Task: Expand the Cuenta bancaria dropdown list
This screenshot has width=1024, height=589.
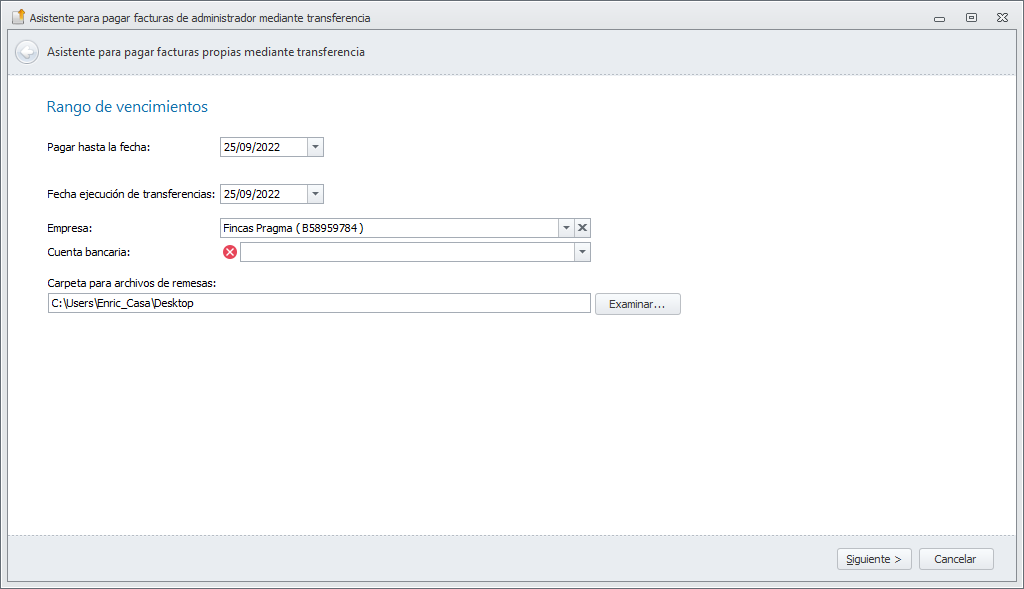Action: [x=582, y=252]
